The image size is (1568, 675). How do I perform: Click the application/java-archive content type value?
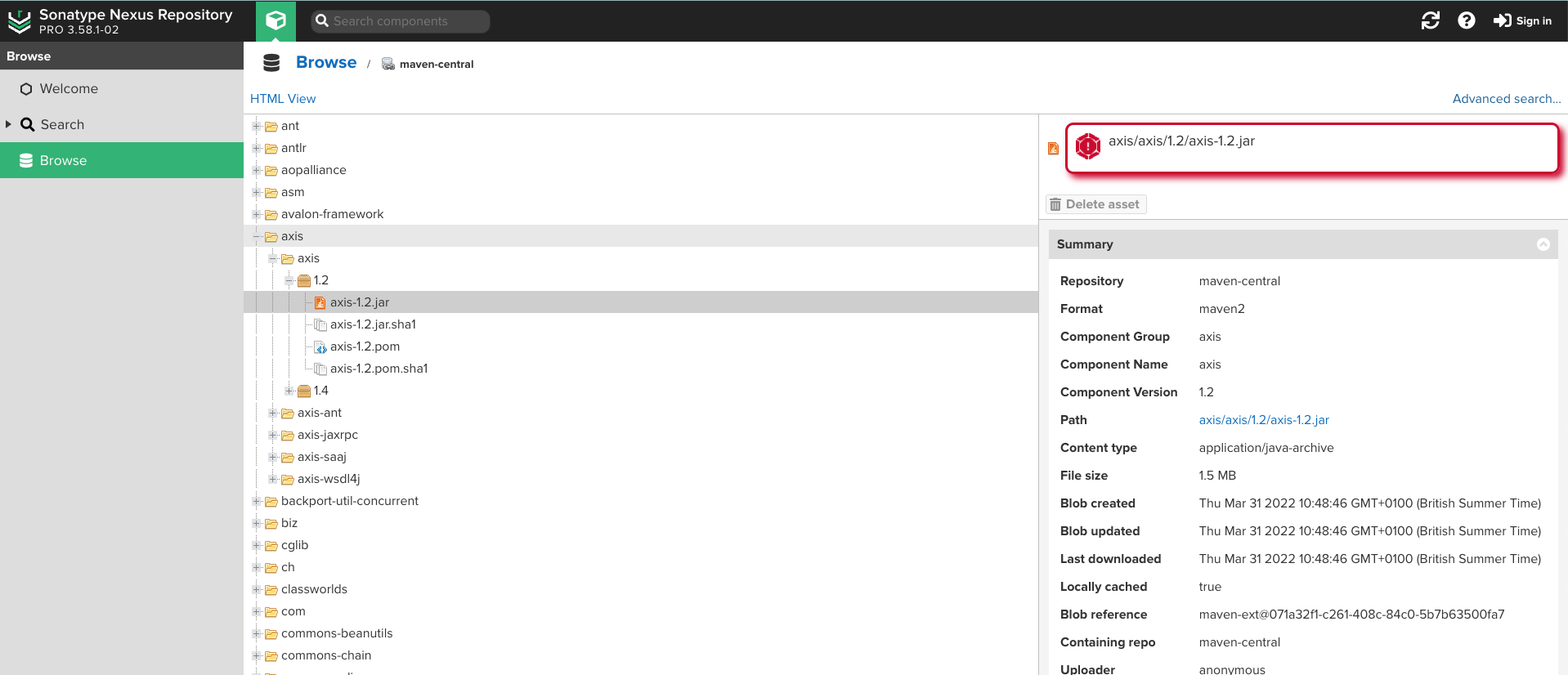tap(1266, 448)
